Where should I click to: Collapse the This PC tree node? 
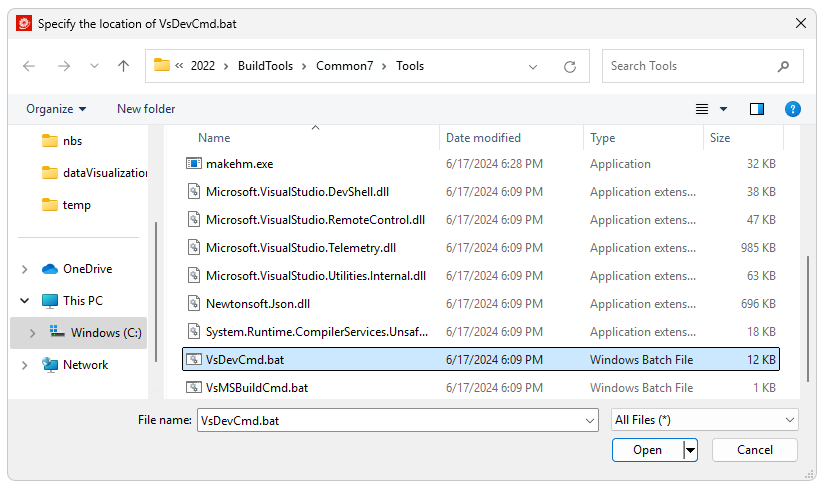(x=25, y=301)
